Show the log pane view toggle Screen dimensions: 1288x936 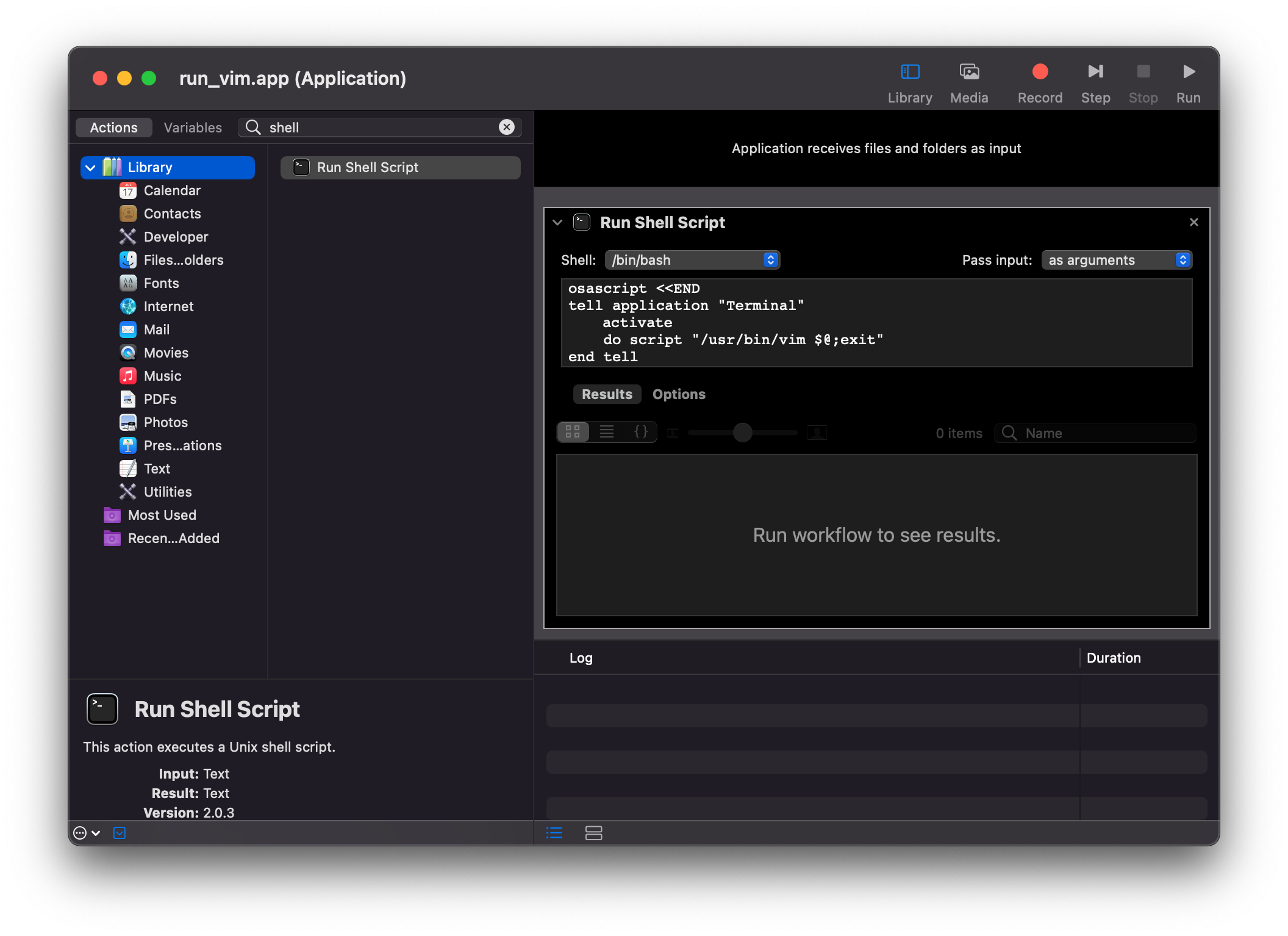554,833
